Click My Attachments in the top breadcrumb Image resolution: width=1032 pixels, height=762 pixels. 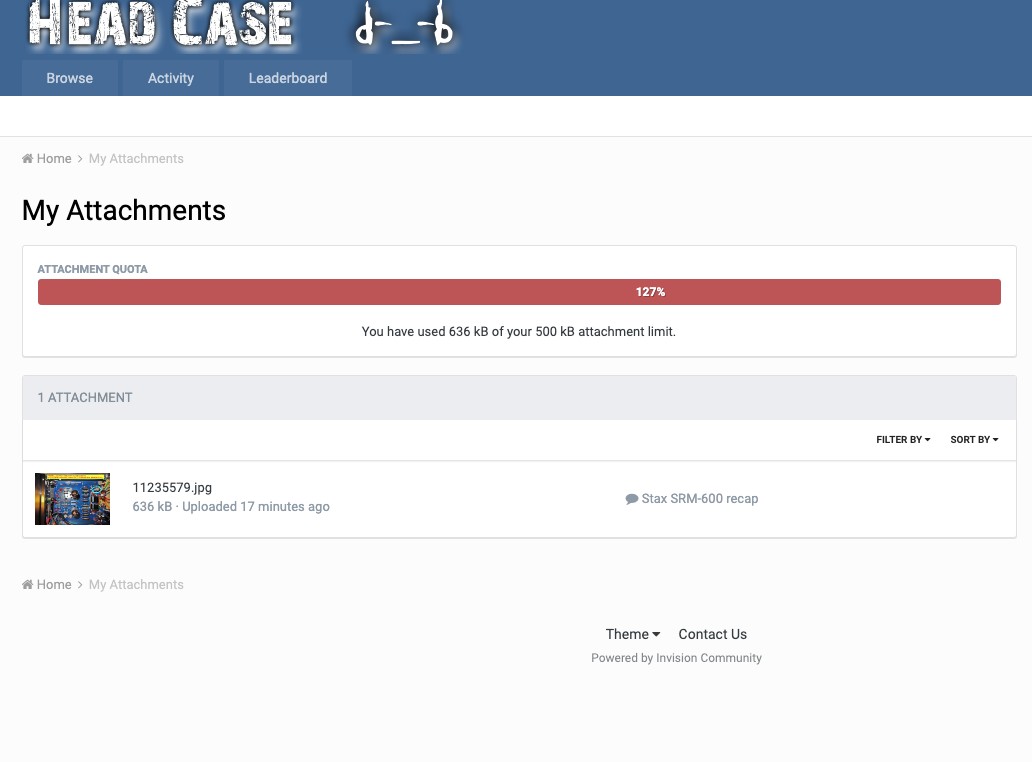click(x=136, y=159)
